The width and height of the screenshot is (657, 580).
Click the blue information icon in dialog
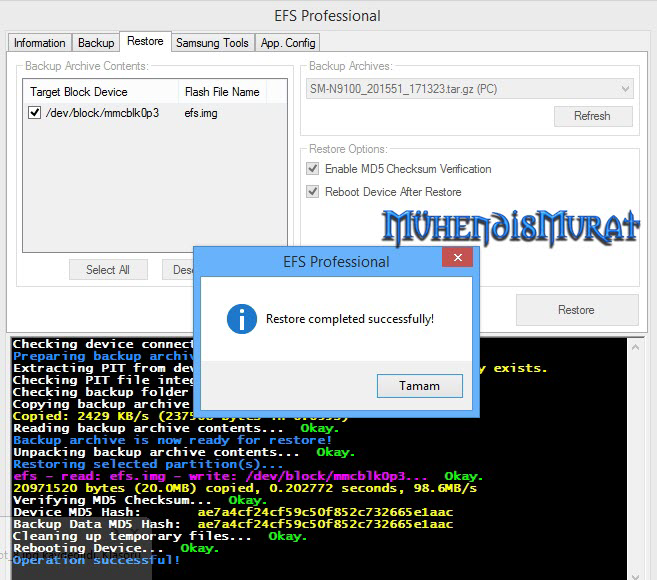pyautogui.click(x=241, y=319)
